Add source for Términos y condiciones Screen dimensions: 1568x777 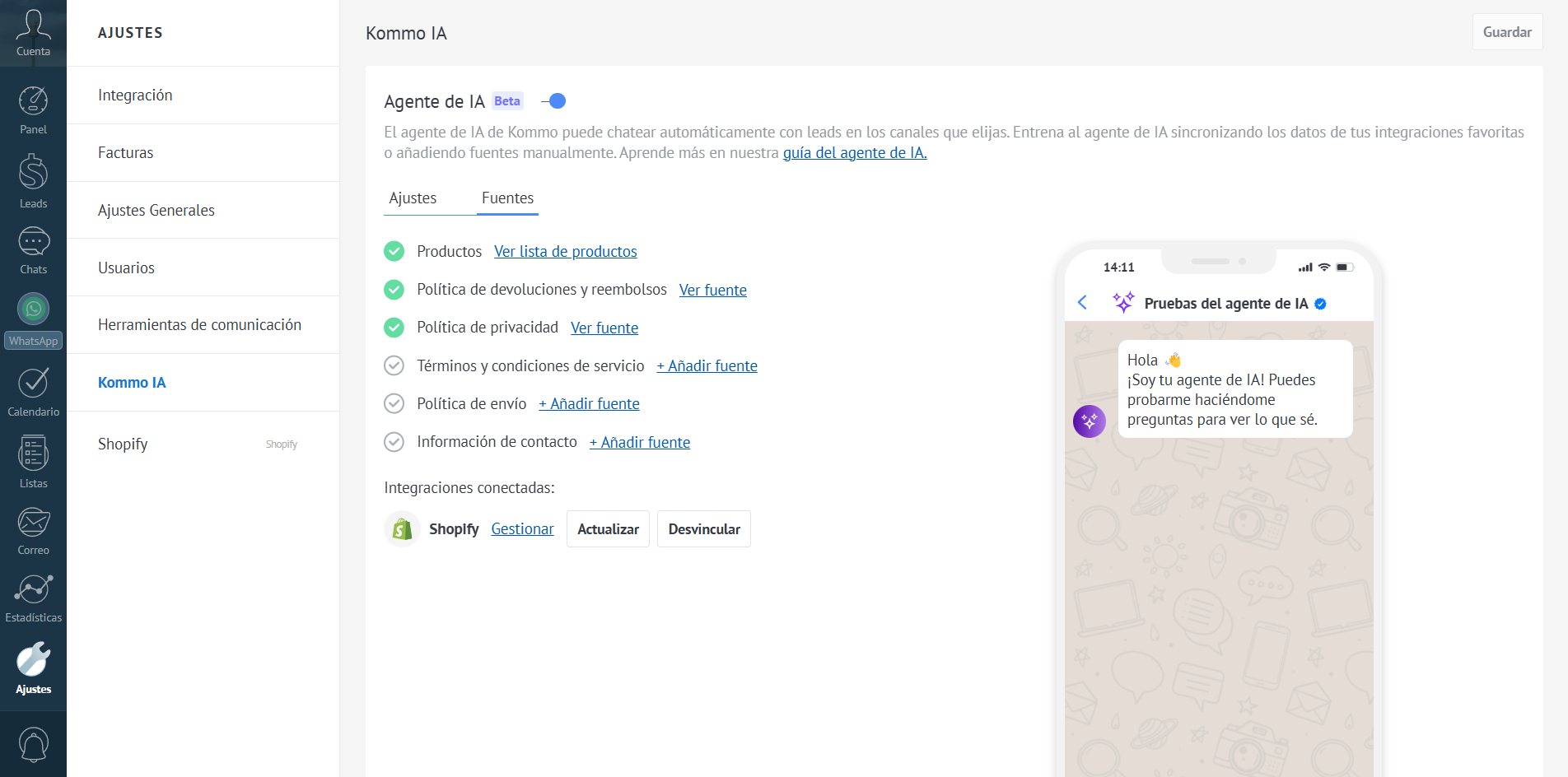(707, 365)
